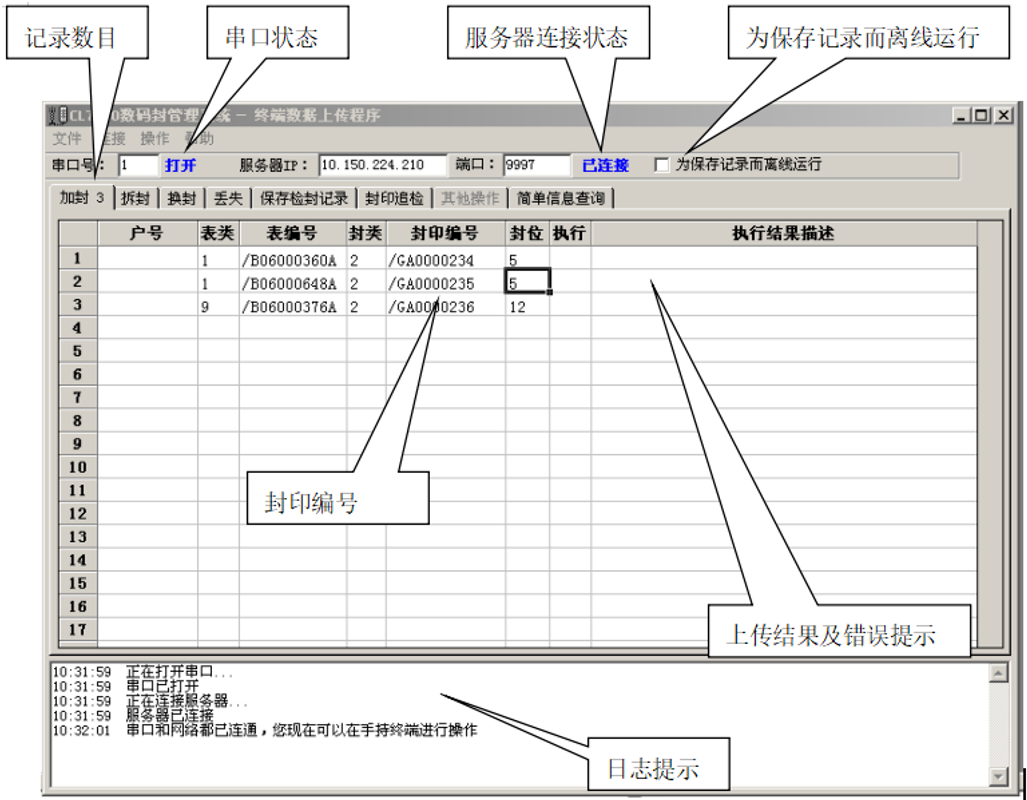Click the blue 打开 serial port status
Viewport: 1027px width, 800px height.
(181, 165)
